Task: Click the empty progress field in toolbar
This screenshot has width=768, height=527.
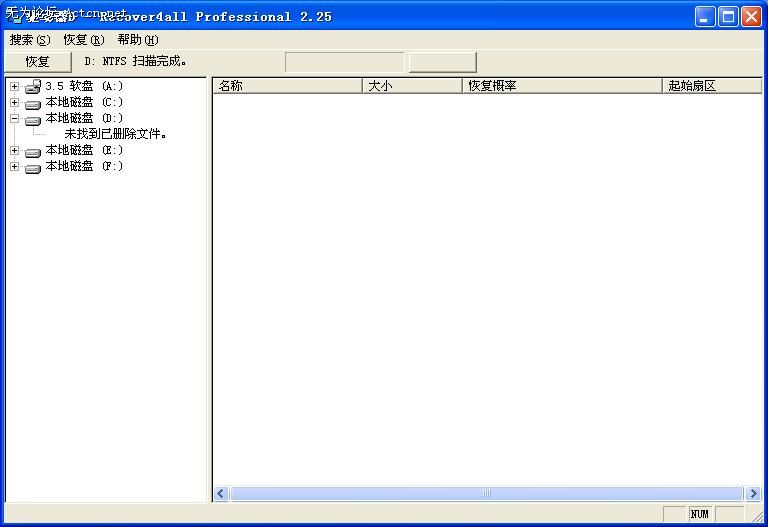Action: [x=345, y=62]
